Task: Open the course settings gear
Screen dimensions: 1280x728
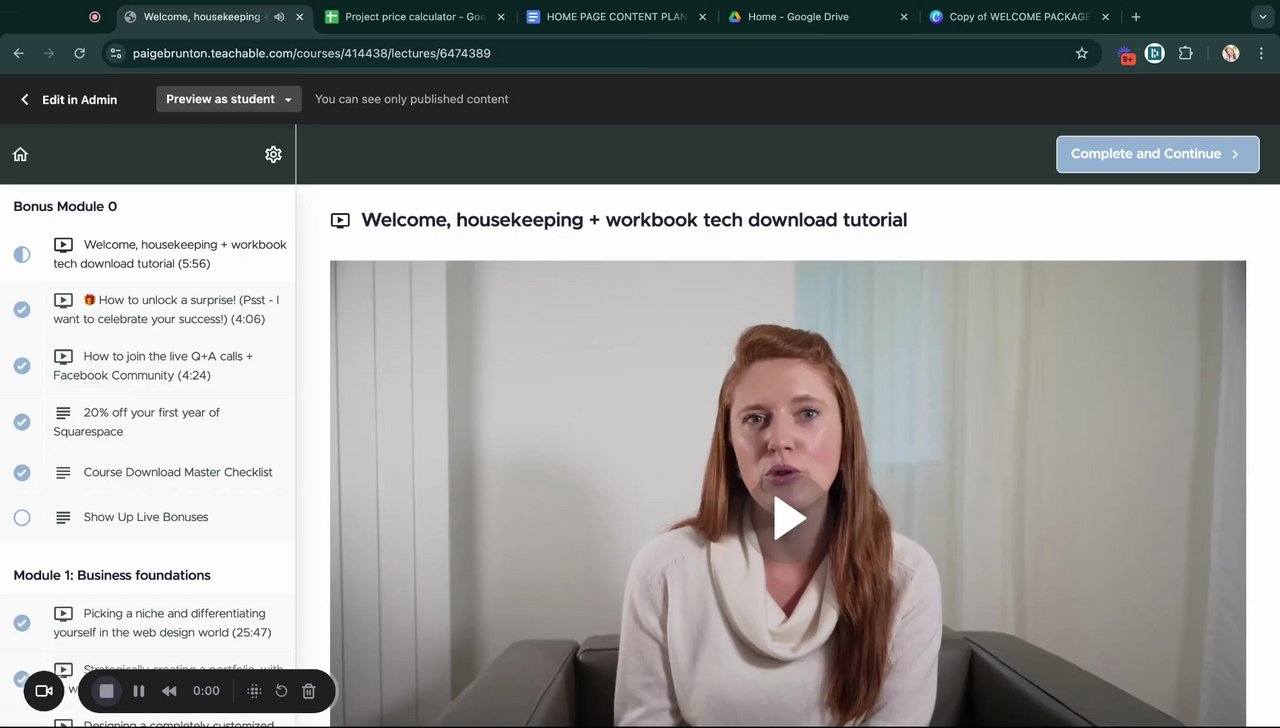Action: point(273,154)
